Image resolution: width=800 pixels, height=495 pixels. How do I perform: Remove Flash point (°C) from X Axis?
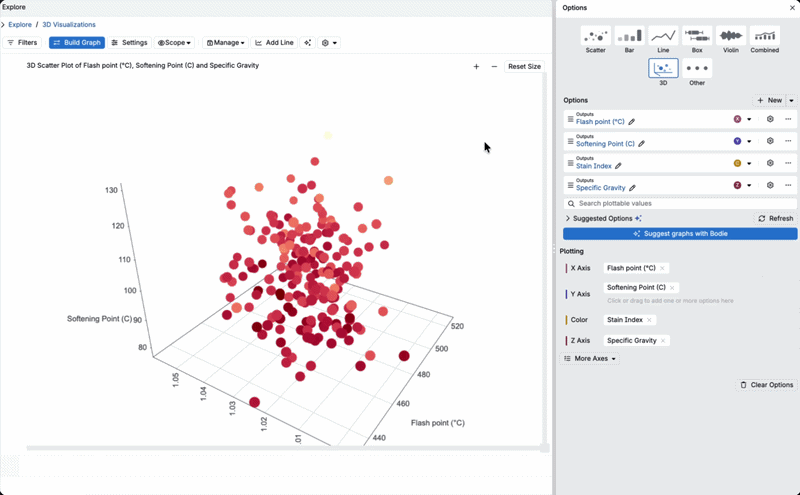662,268
